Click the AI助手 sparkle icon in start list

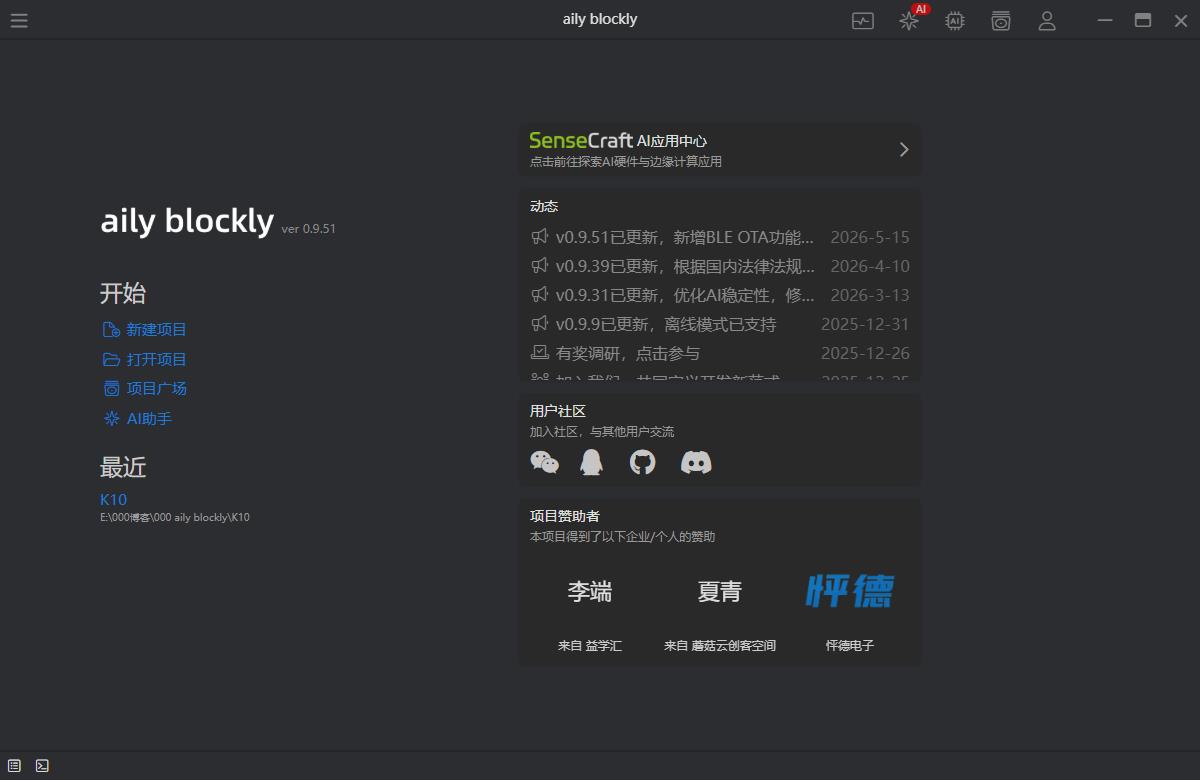[x=111, y=419]
